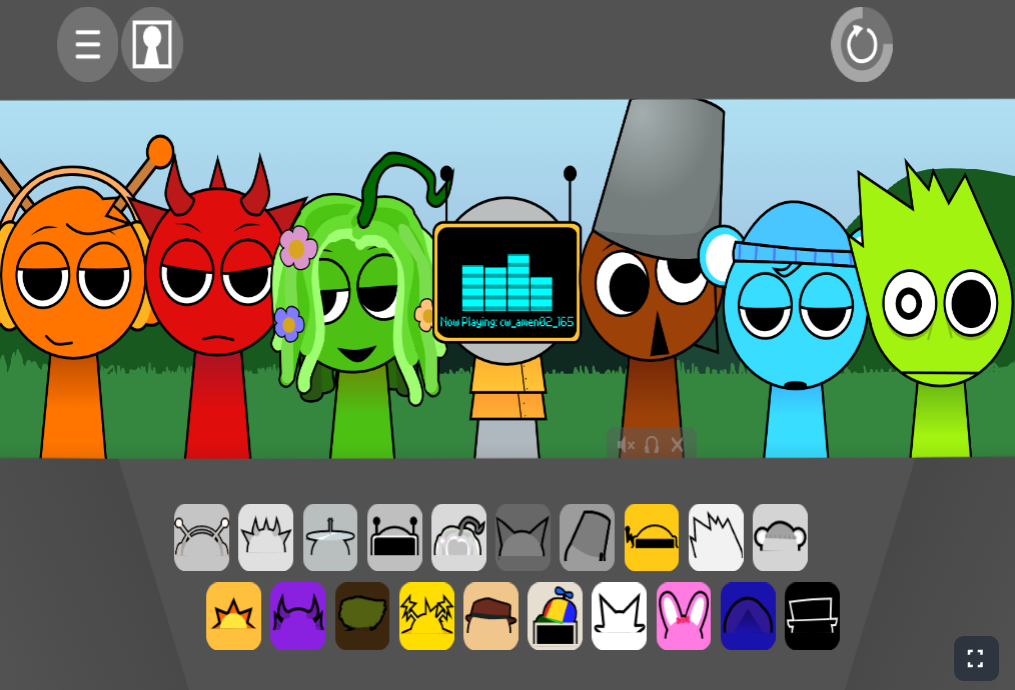1015x690 pixels.
Task: Select the greyed vine-and-pumpkin icon
Action: tap(459, 537)
